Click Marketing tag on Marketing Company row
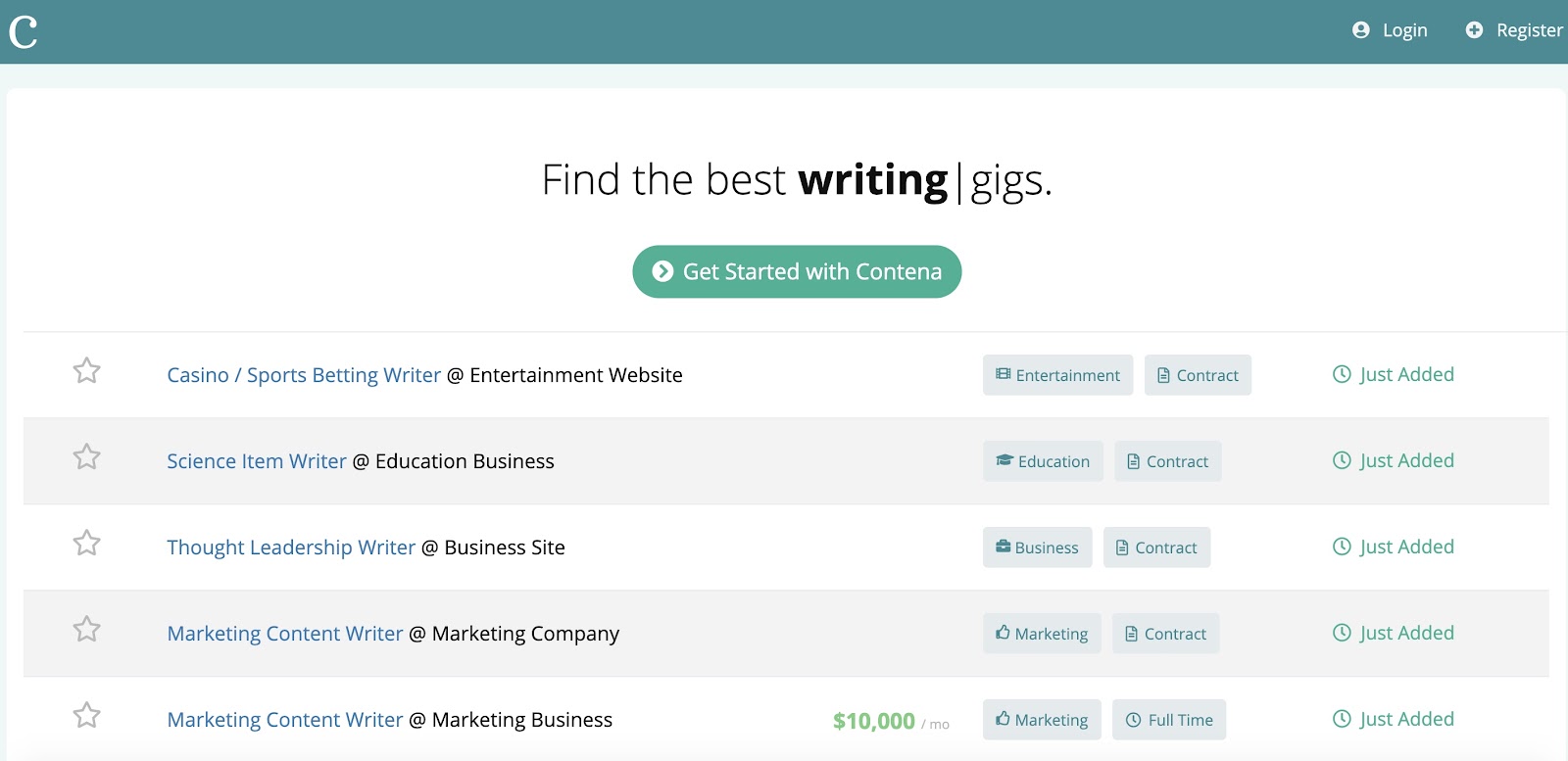 (1042, 634)
